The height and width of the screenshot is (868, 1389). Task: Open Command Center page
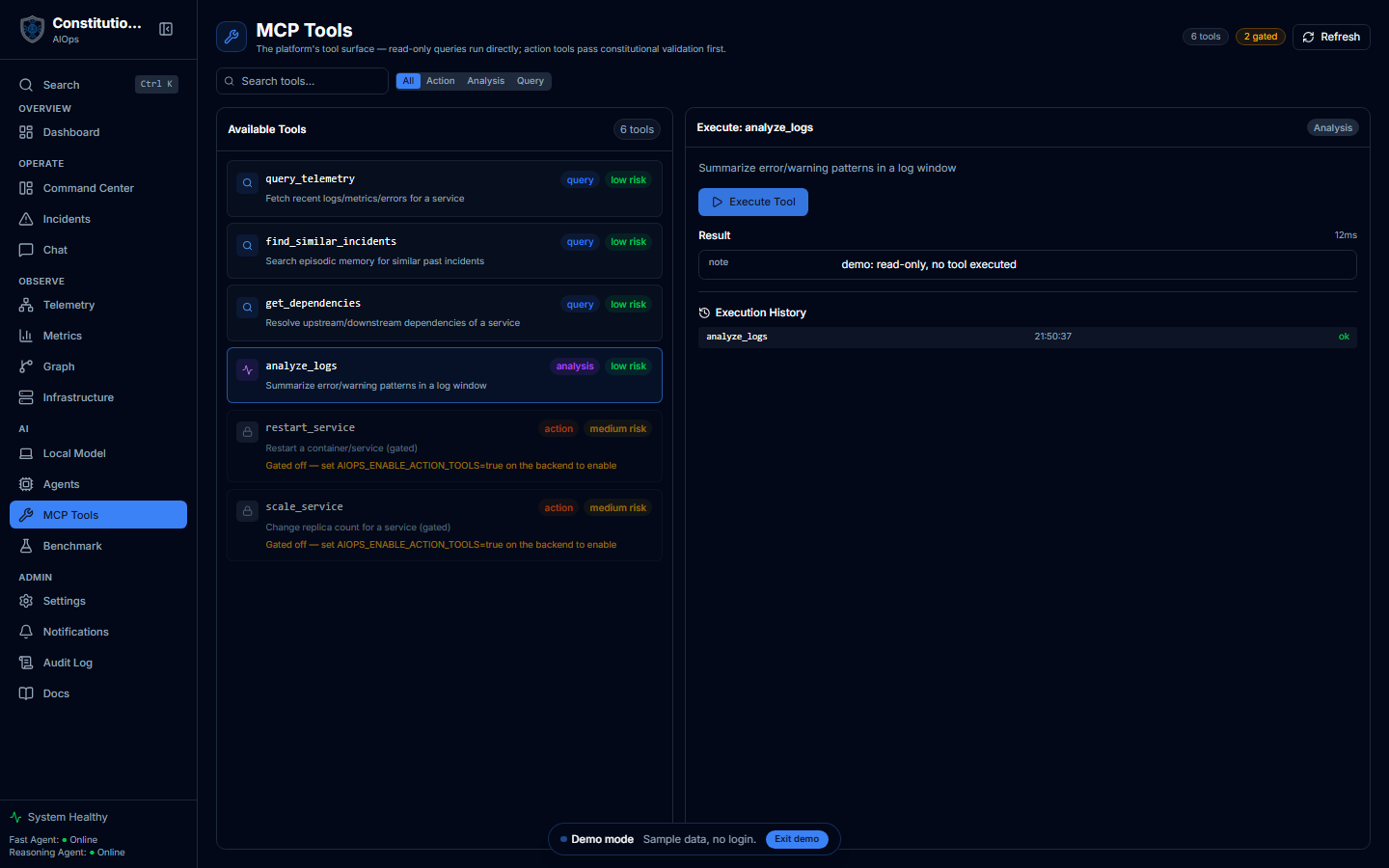[x=98, y=188]
